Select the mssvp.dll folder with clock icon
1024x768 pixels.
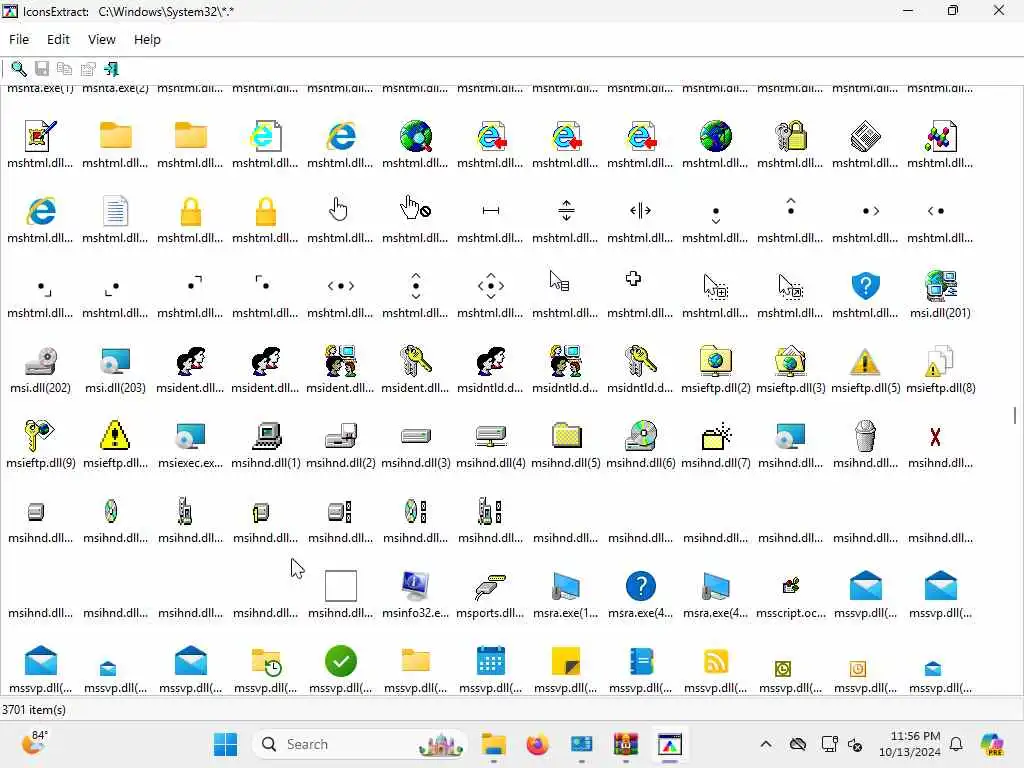click(266, 661)
